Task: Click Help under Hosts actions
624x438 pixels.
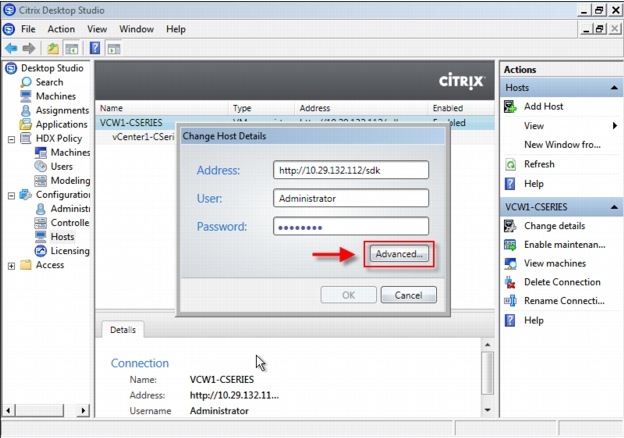Action: (x=533, y=184)
